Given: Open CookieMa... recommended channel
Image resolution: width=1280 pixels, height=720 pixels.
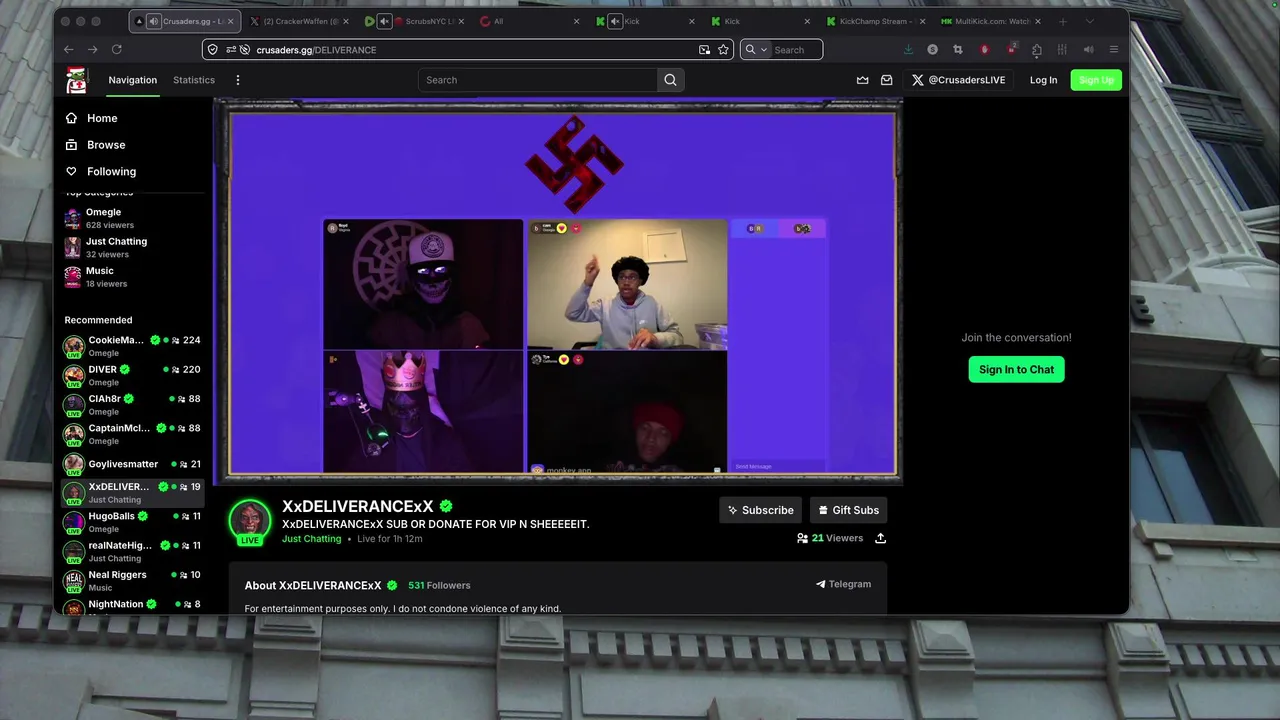Looking at the screenshot, I should (132, 346).
